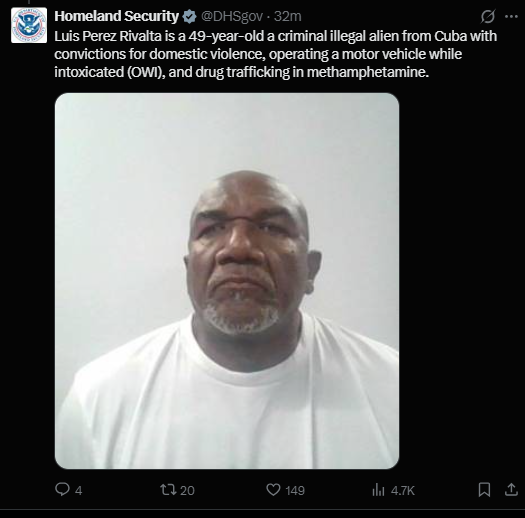Click the word methamphetamine in the post
The width and height of the screenshot is (525, 518).
368,72
